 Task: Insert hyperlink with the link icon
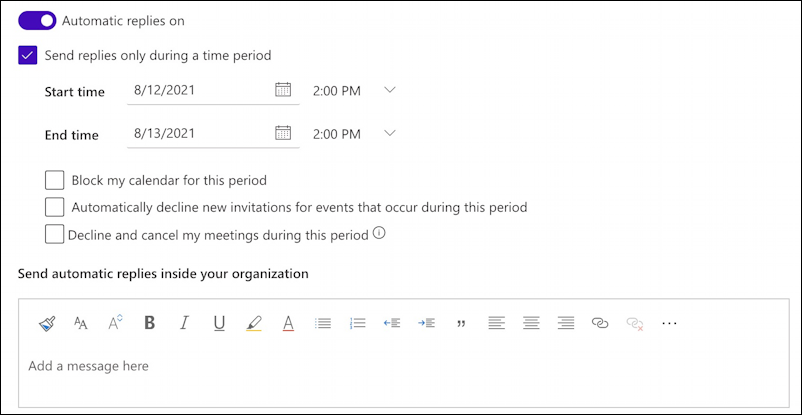[599, 323]
